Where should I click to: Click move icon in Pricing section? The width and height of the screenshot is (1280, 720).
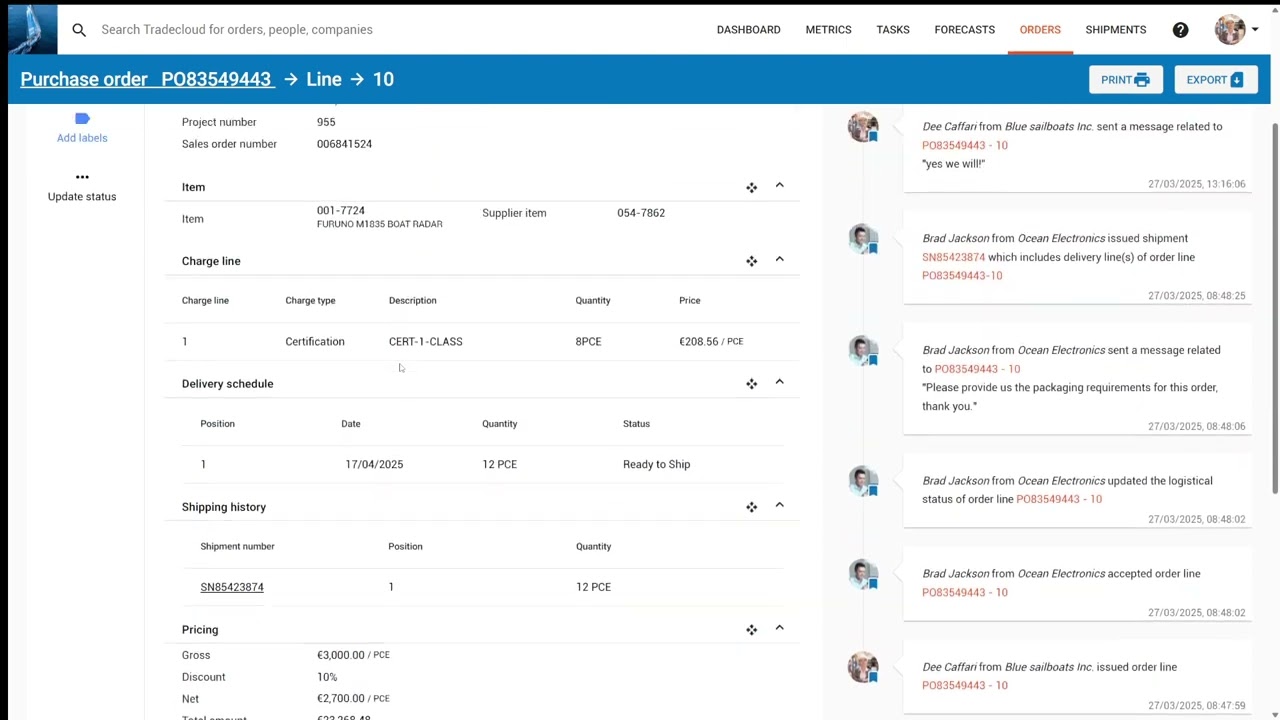click(751, 630)
